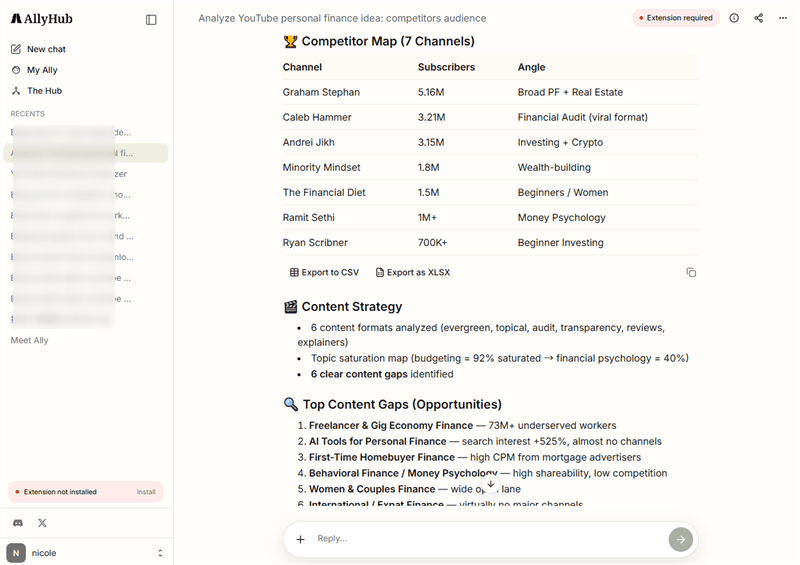Click AI Tools for Personal Finance item
Image resolution: width=800 pixels, height=565 pixels.
[378, 441]
